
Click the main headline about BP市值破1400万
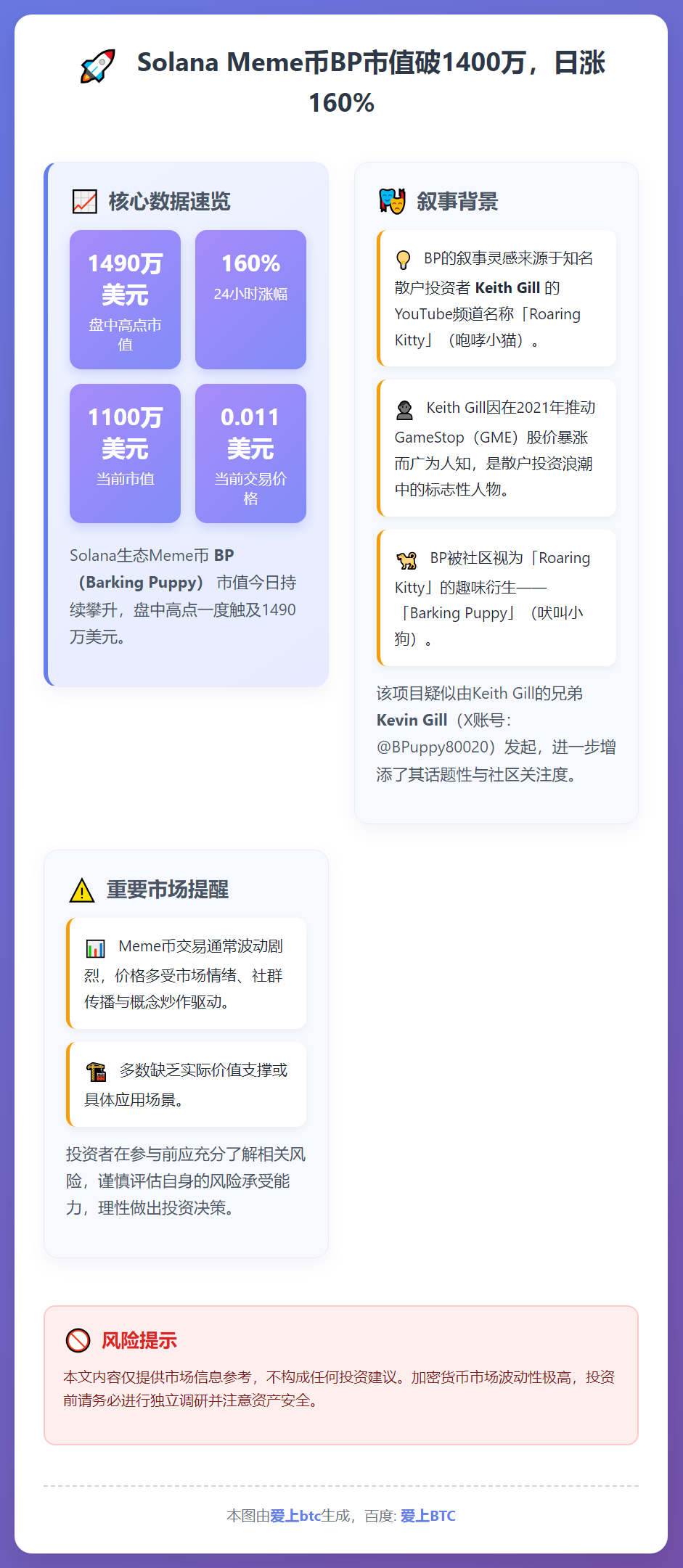pyautogui.click(x=370, y=82)
